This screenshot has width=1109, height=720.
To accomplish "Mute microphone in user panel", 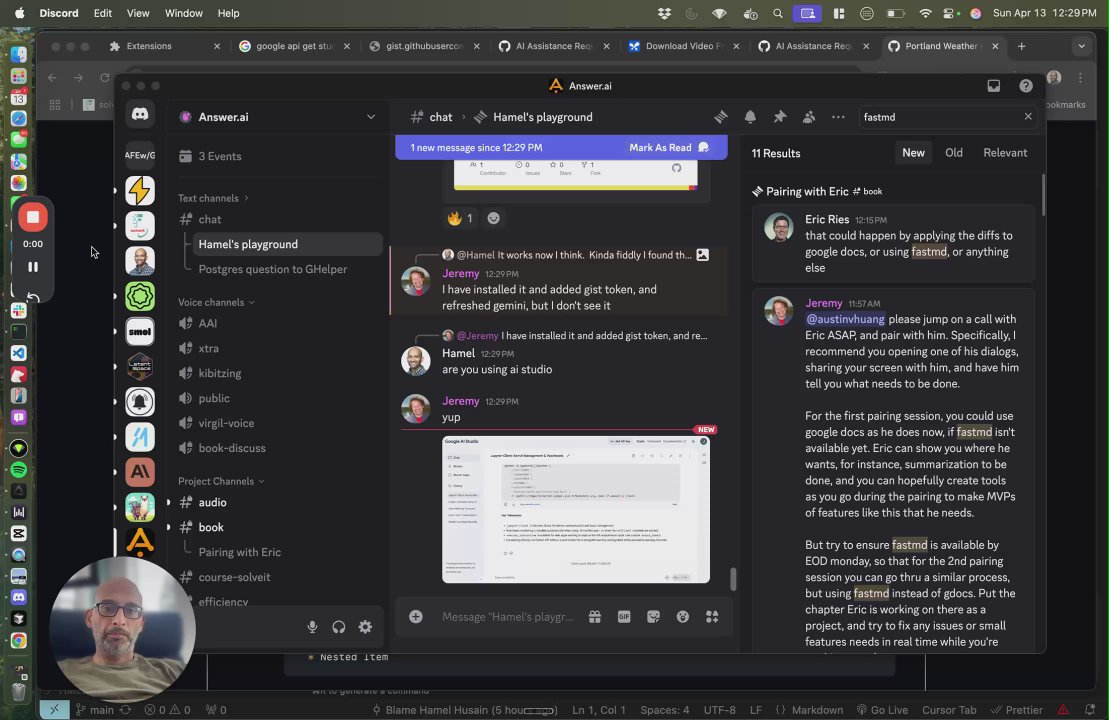I will 312,627.
